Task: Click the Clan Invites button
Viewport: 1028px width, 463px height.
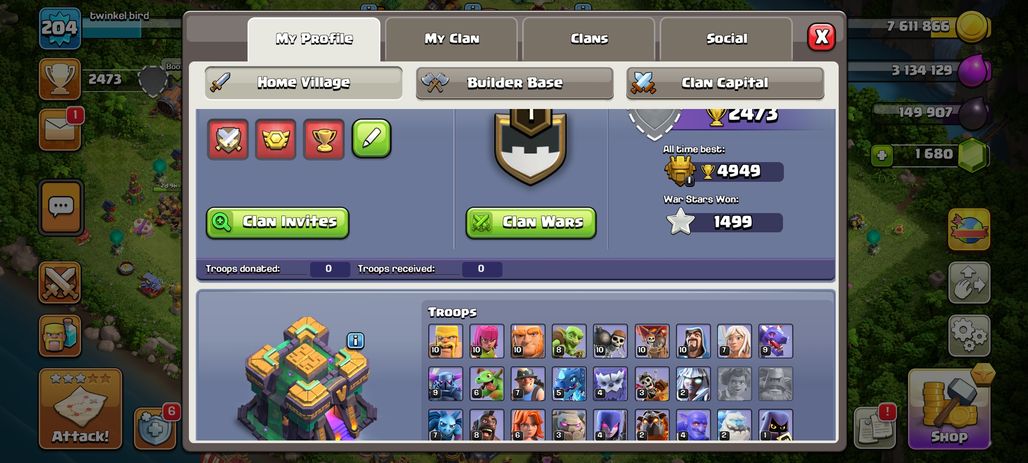Action: [277, 222]
